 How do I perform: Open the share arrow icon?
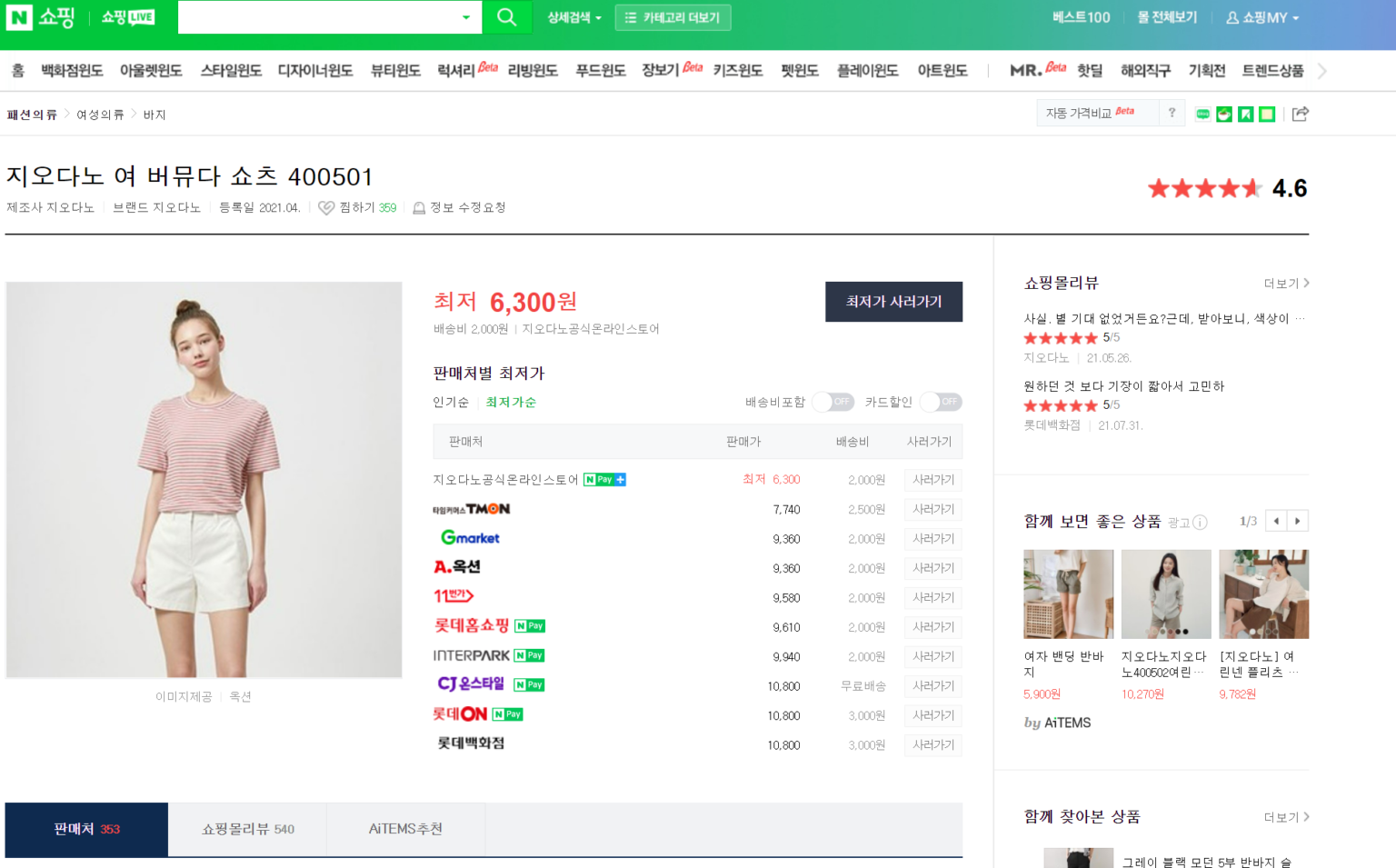1301,114
